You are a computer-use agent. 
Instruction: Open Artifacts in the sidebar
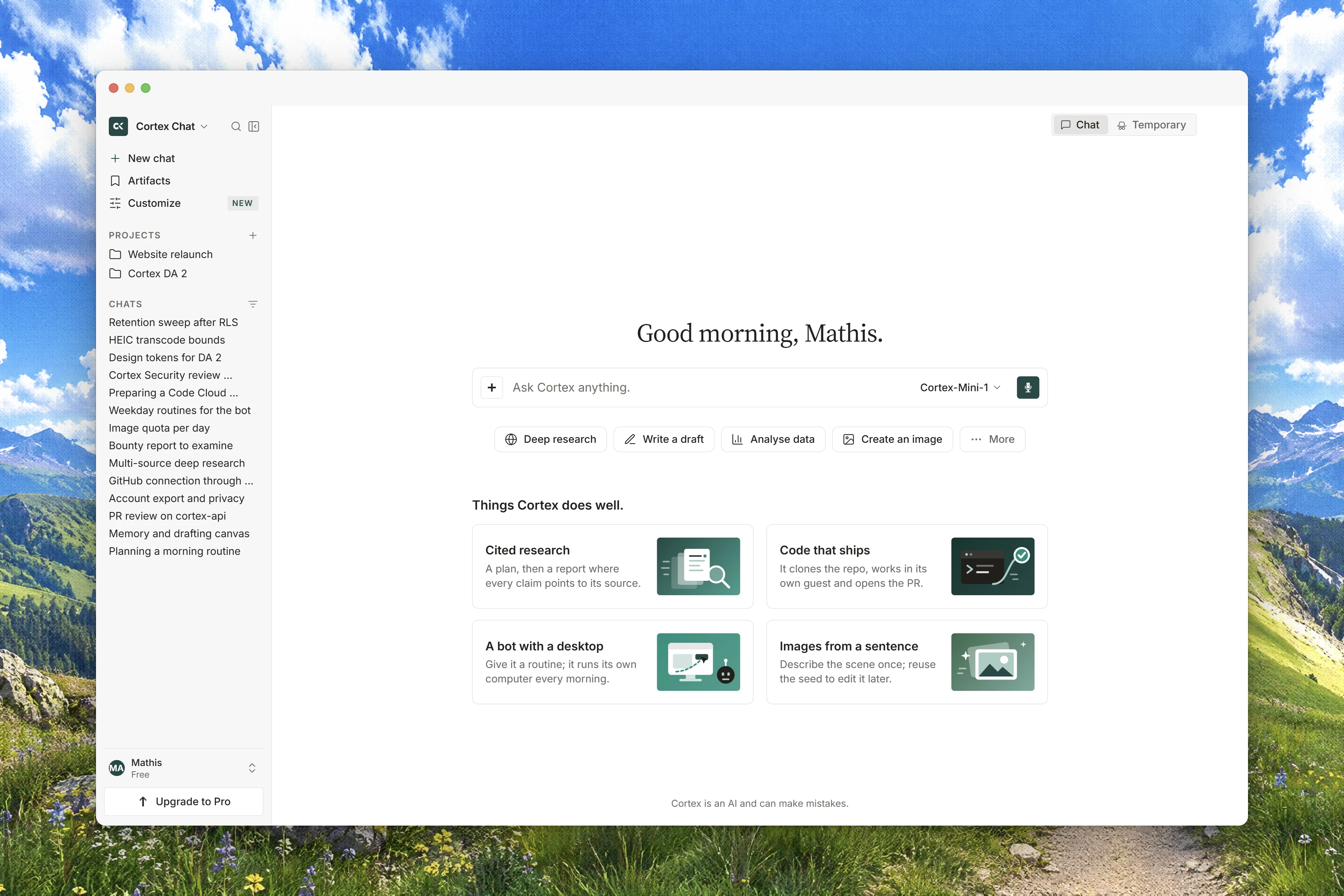click(x=184, y=180)
